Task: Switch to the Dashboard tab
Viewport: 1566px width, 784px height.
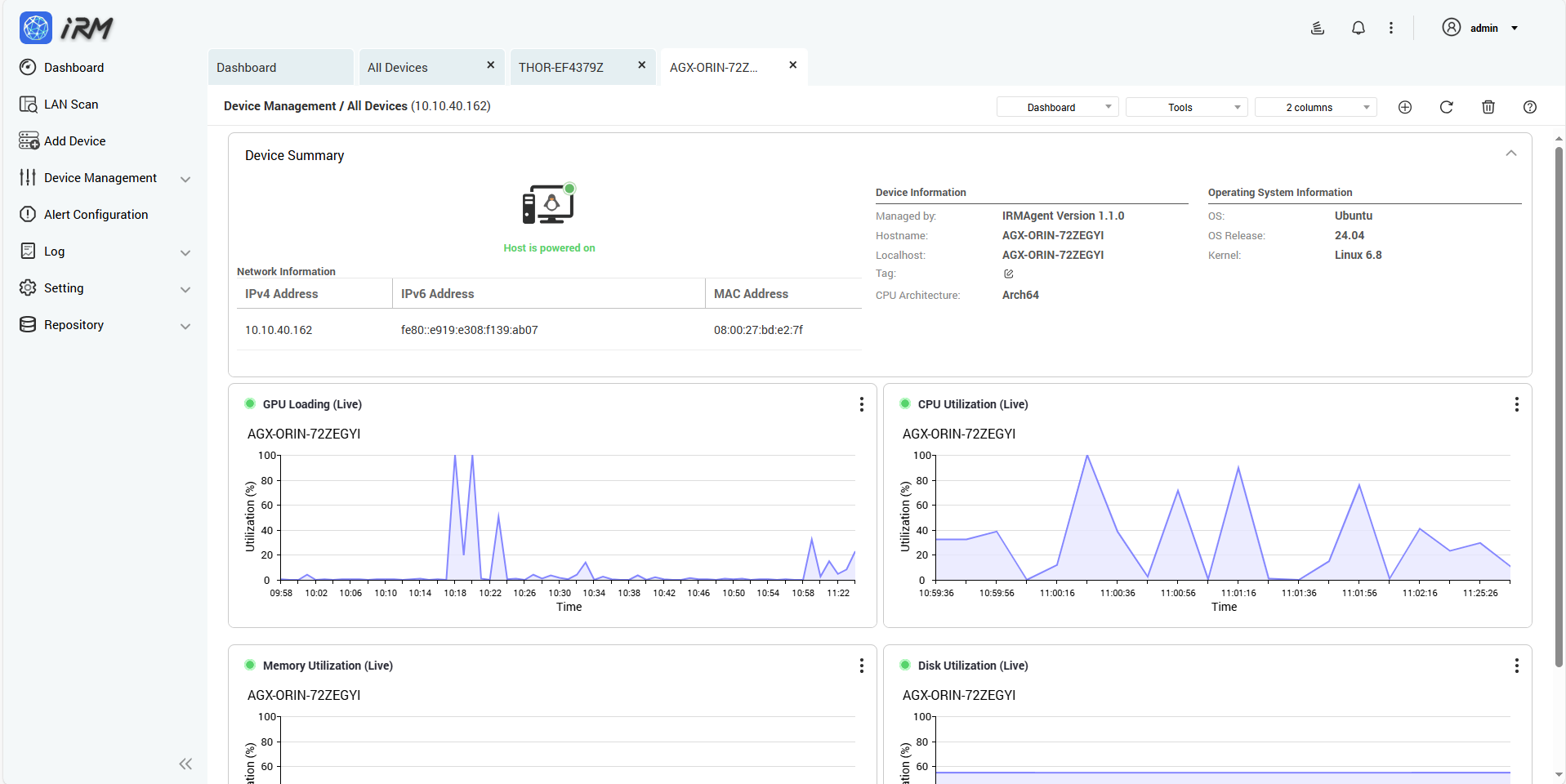Action: (x=281, y=67)
